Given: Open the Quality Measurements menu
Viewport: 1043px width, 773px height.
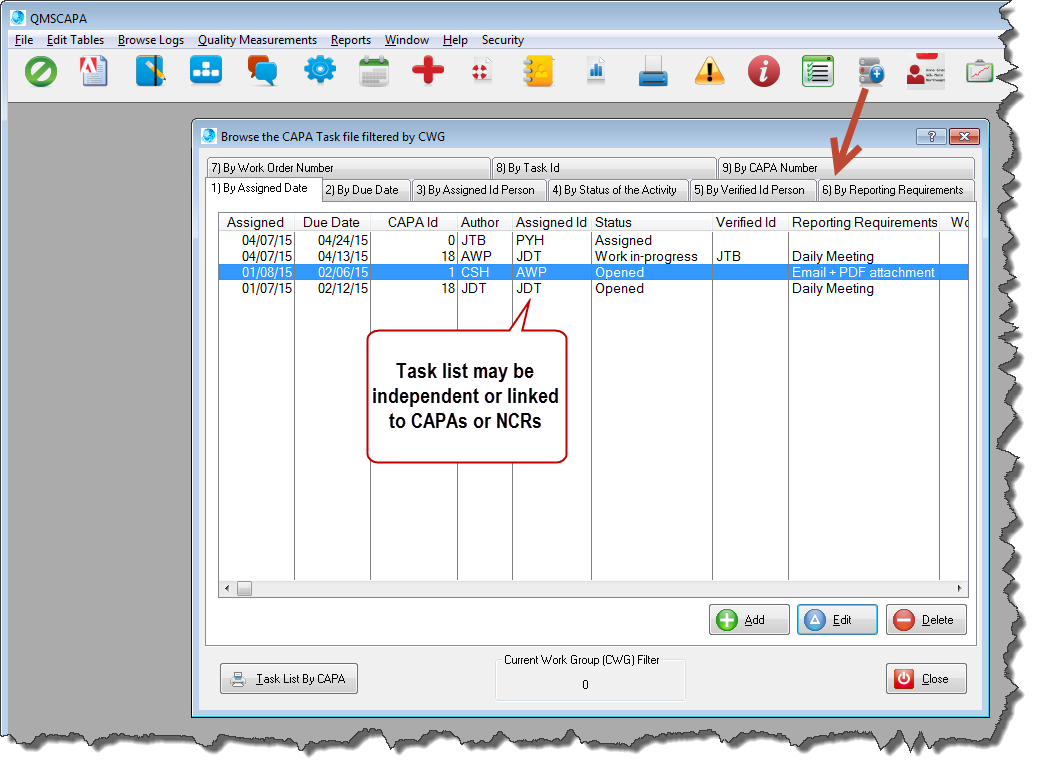Looking at the screenshot, I should (x=257, y=40).
